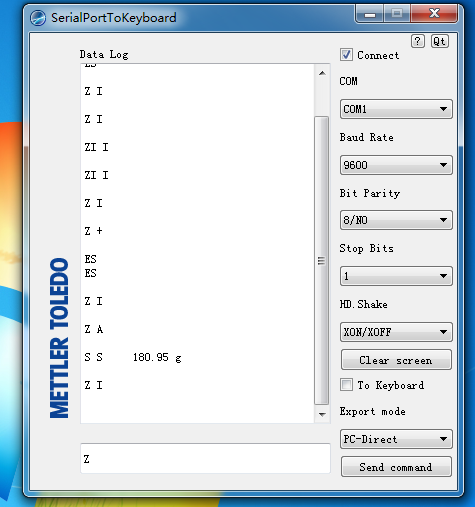Expand the Baud Rate dropdown showing 9600
475x507 pixels.
click(x=396, y=165)
